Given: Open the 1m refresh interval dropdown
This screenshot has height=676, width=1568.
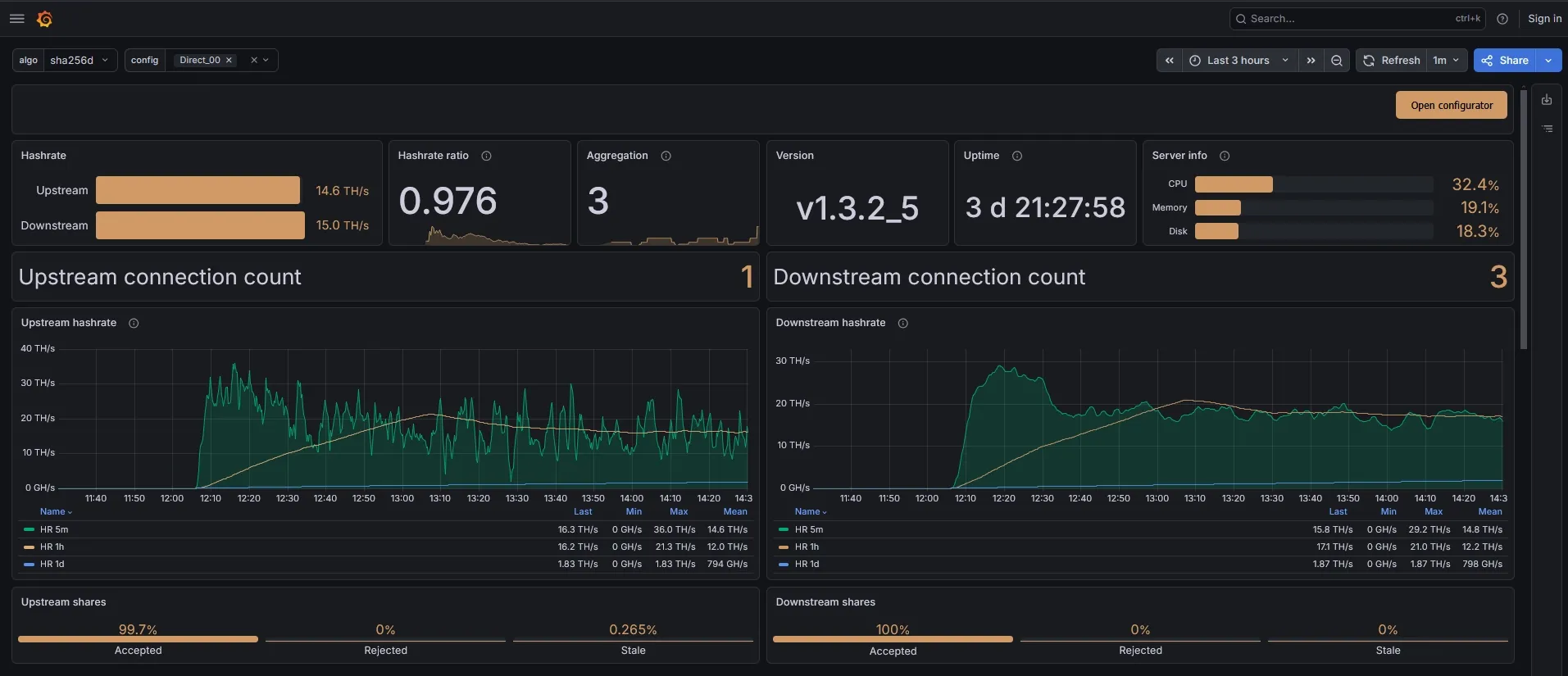Looking at the screenshot, I should pyautogui.click(x=1446, y=60).
